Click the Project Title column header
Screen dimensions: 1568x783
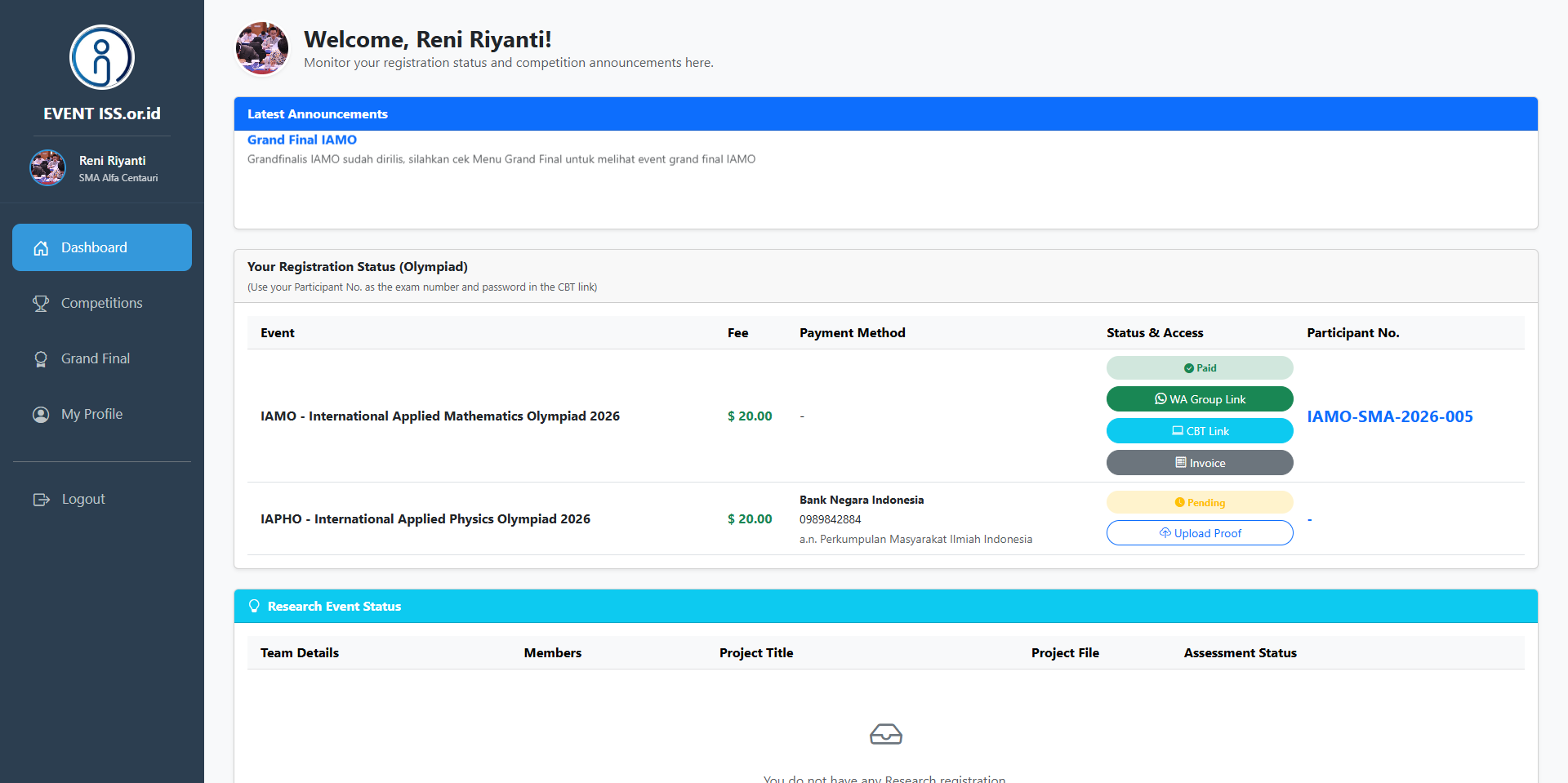[x=756, y=653]
